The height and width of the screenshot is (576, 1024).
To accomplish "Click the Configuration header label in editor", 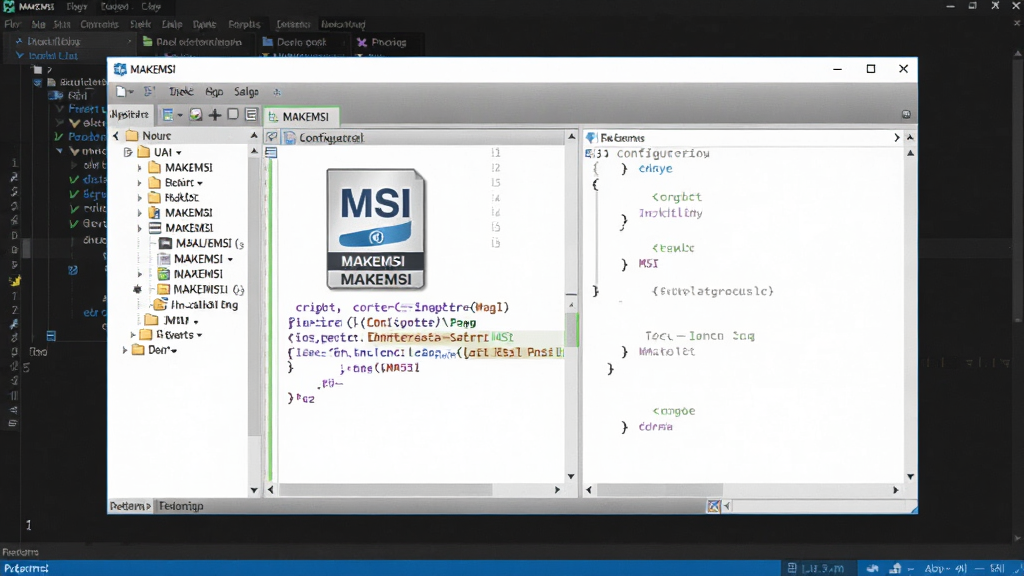I will tap(331, 138).
